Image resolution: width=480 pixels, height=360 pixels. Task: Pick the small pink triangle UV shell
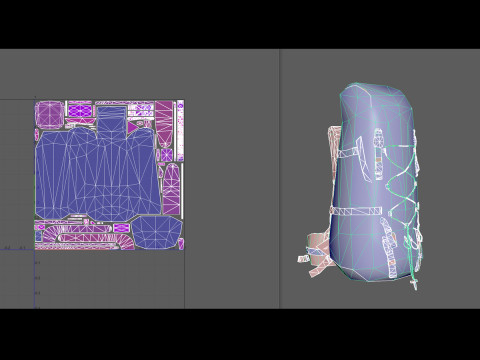(132, 127)
